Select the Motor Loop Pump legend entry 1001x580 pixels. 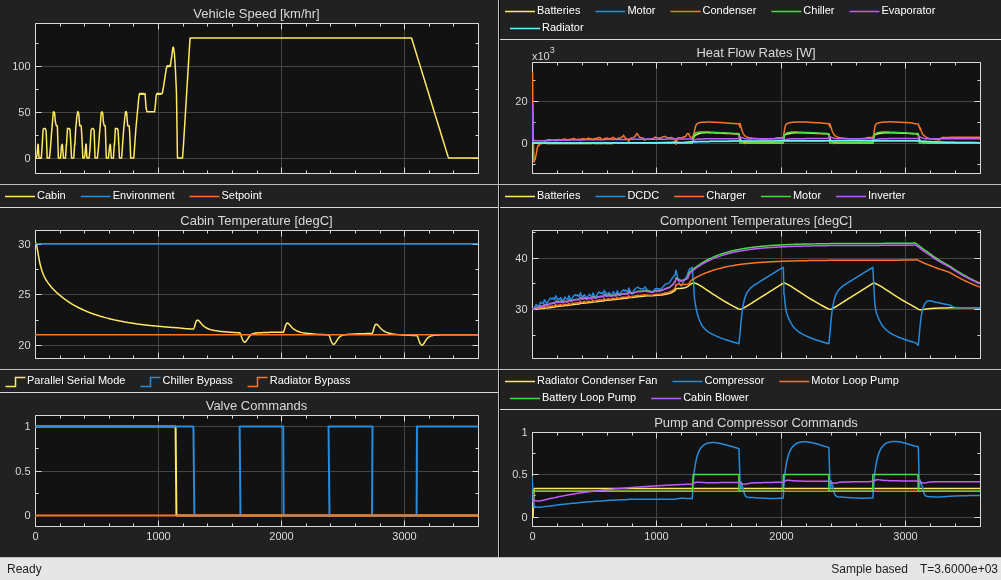[x=839, y=380]
